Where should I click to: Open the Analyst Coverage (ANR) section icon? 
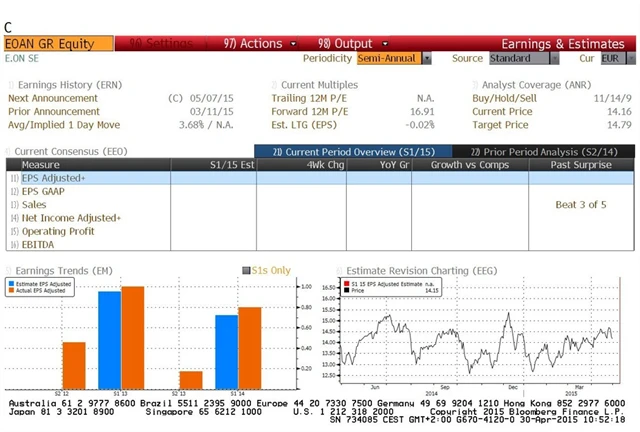[x=475, y=85]
